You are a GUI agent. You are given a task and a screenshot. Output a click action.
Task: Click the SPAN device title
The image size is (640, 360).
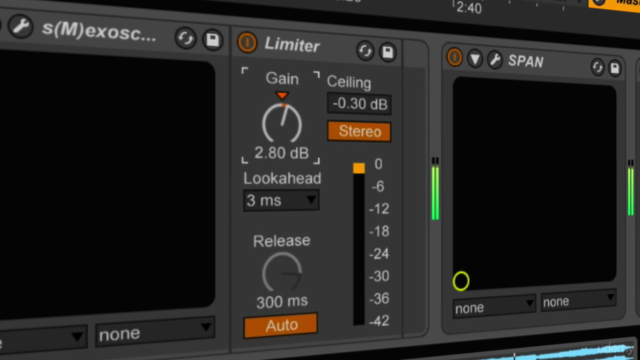[x=526, y=61]
